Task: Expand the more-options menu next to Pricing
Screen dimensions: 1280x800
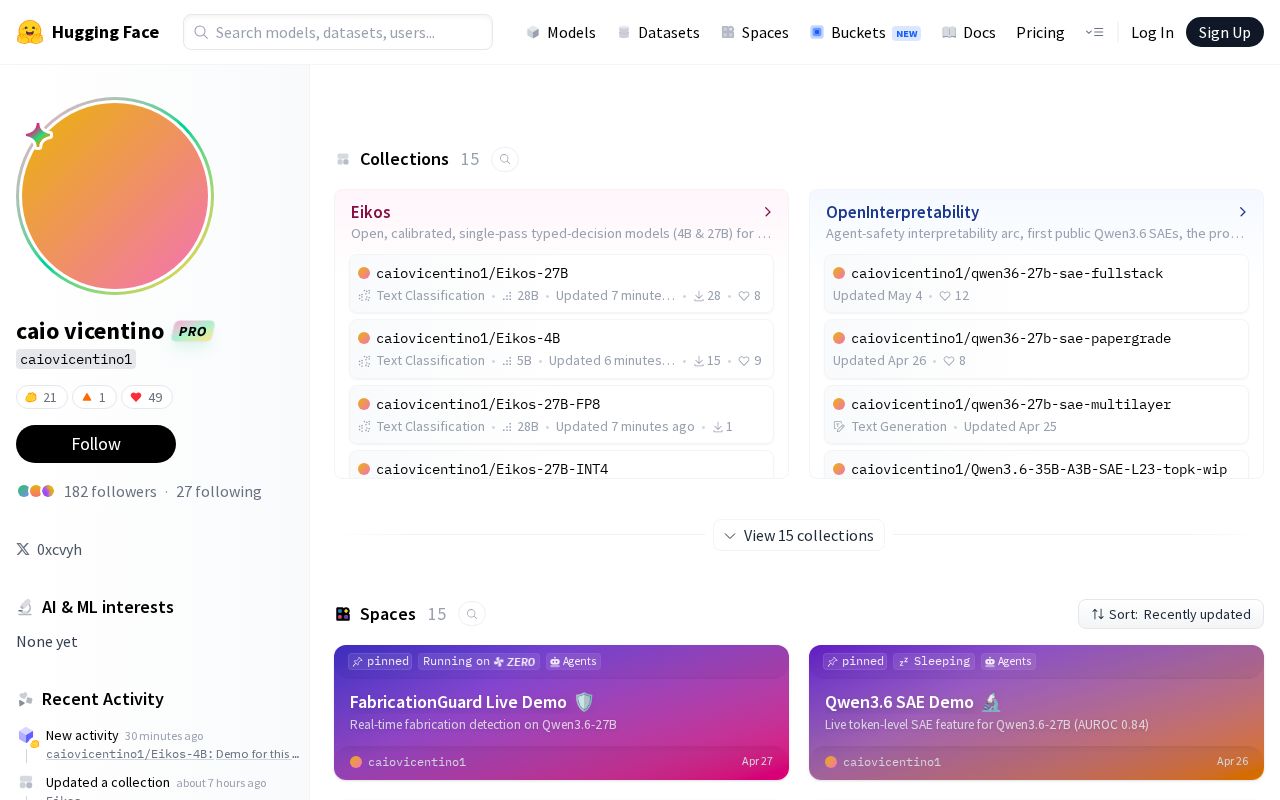Action: tap(1094, 32)
